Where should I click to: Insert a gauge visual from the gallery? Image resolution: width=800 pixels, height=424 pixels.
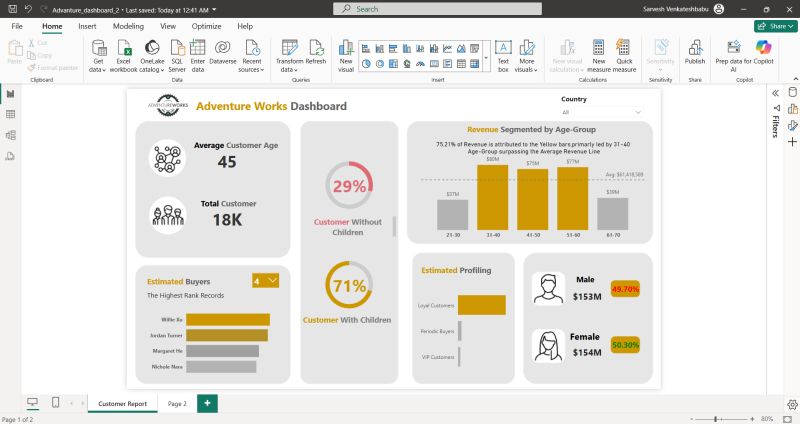click(x=420, y=64)
